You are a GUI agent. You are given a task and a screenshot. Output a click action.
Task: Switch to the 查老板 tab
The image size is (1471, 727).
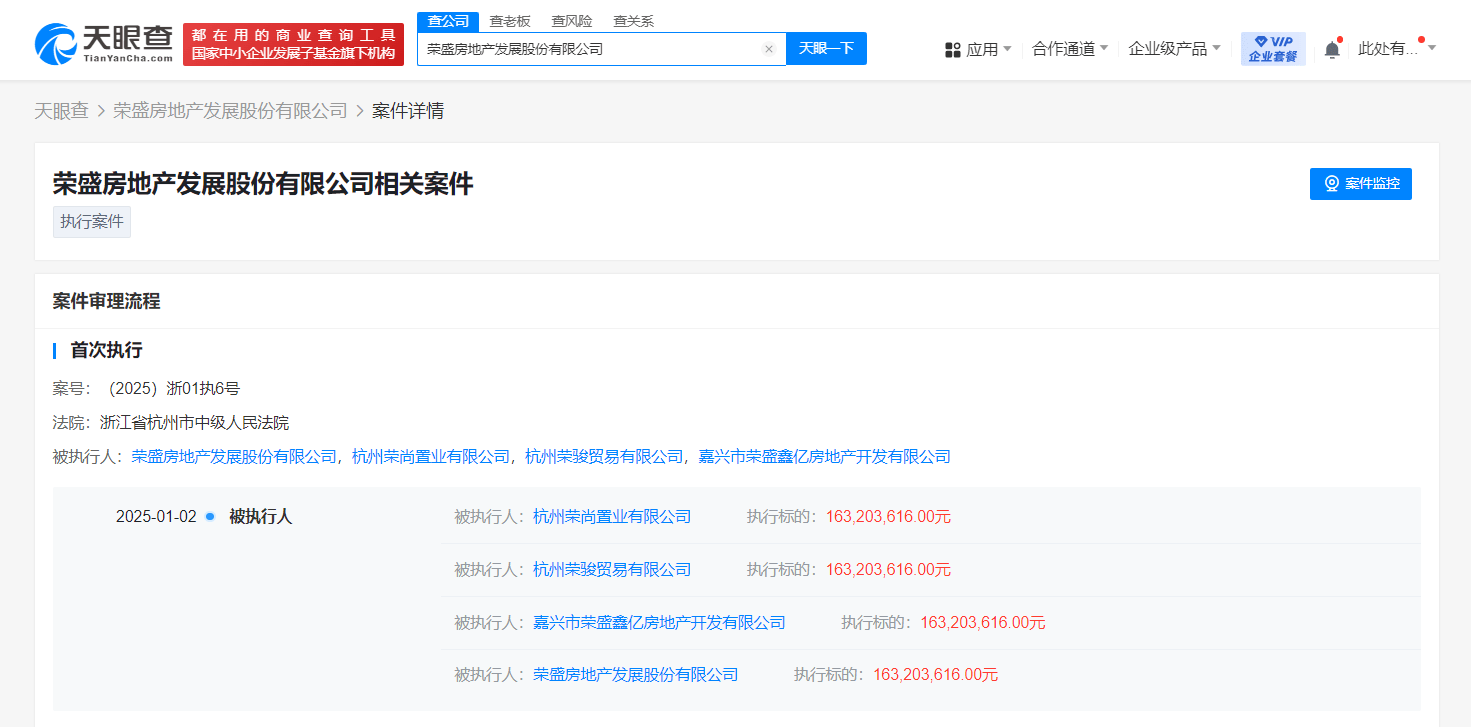click(509, 21)
